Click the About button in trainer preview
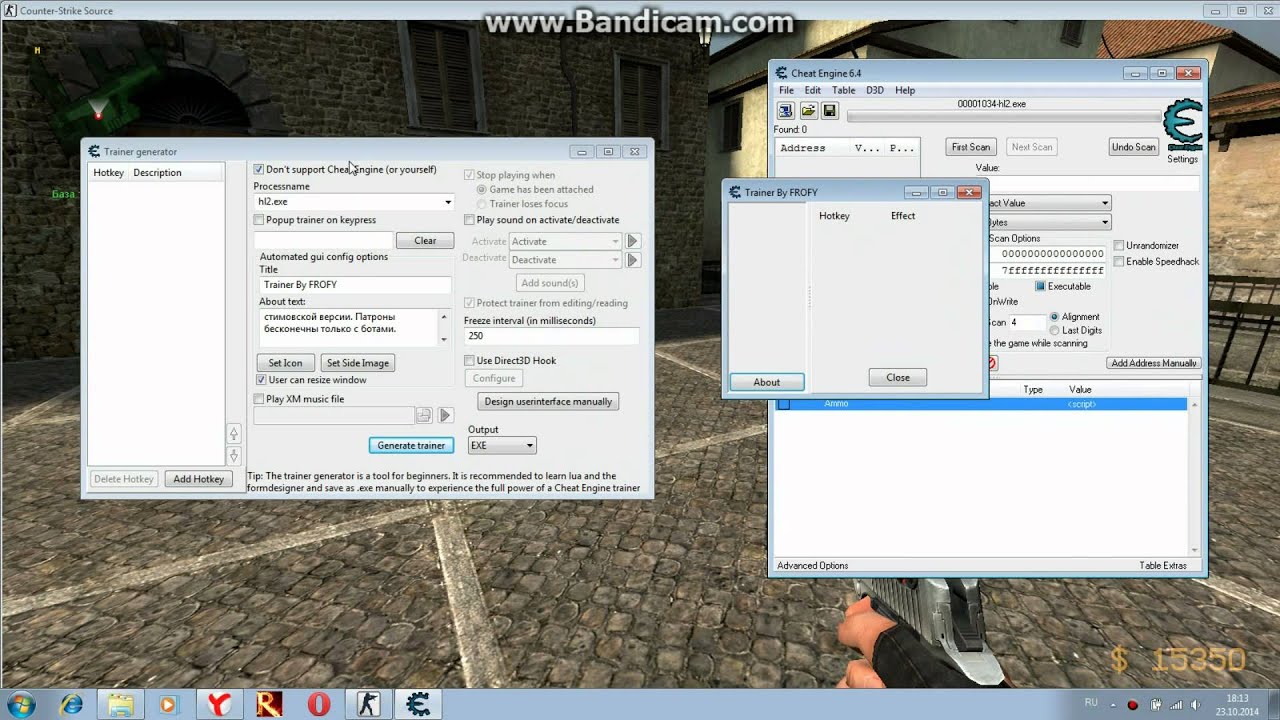 767,383
